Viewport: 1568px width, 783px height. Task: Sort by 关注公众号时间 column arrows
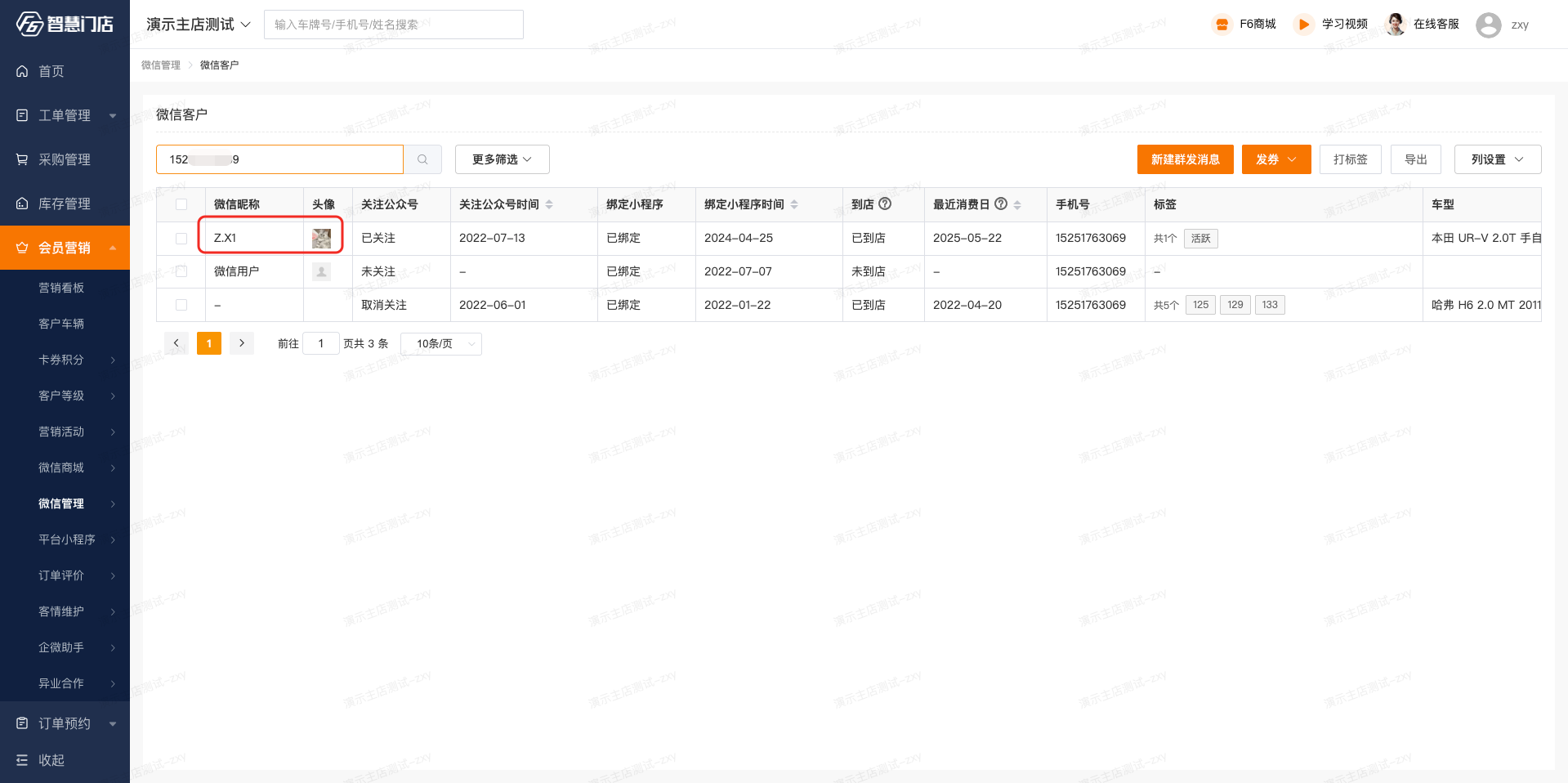549,204
